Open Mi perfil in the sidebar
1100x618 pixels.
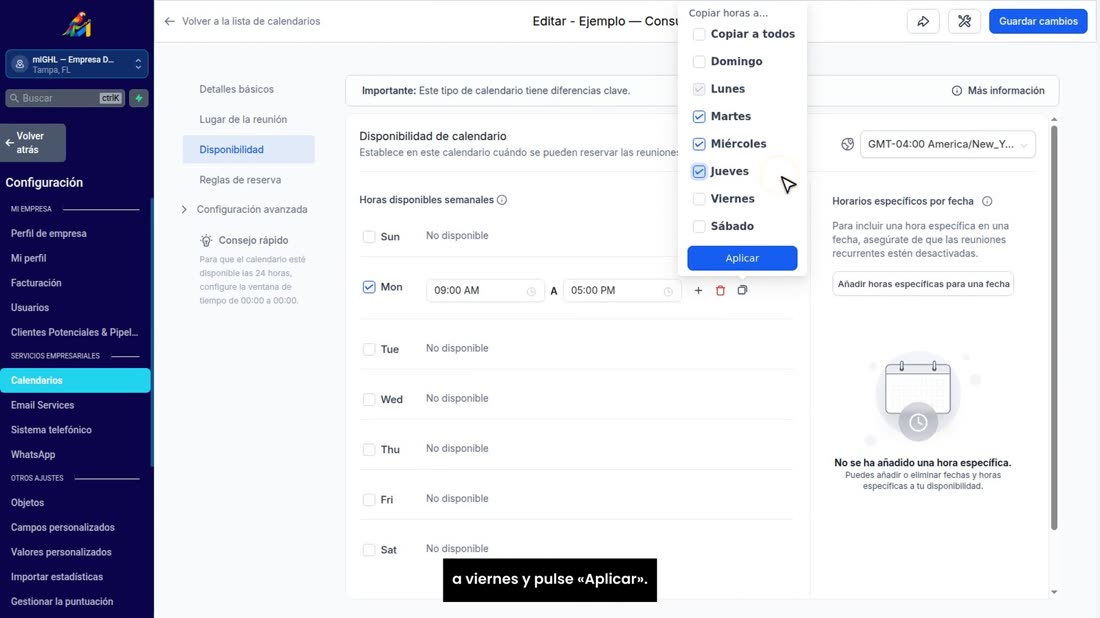pos(28,258)
